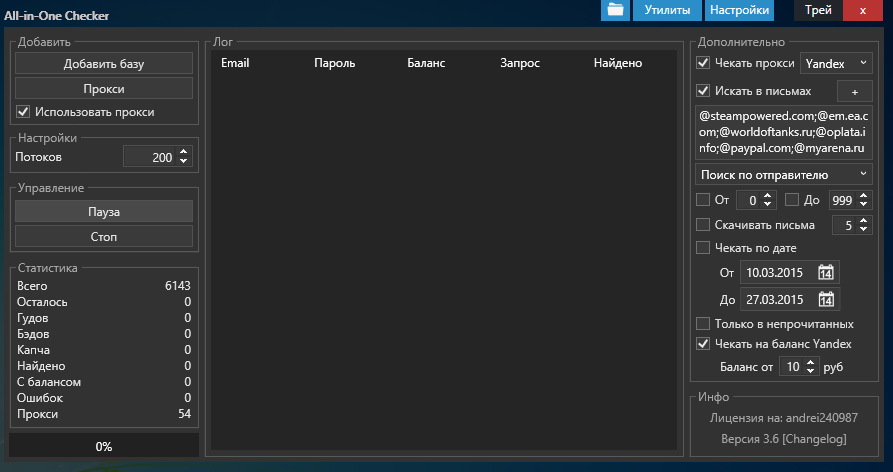This screenshot has height=472, width=893.
Task: Click the Email column header
Action: point(235,63)
